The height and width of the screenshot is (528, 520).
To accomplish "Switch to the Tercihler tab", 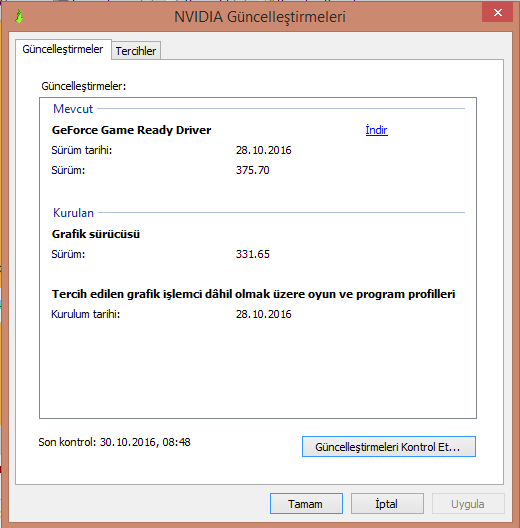I will coord(136,51).
